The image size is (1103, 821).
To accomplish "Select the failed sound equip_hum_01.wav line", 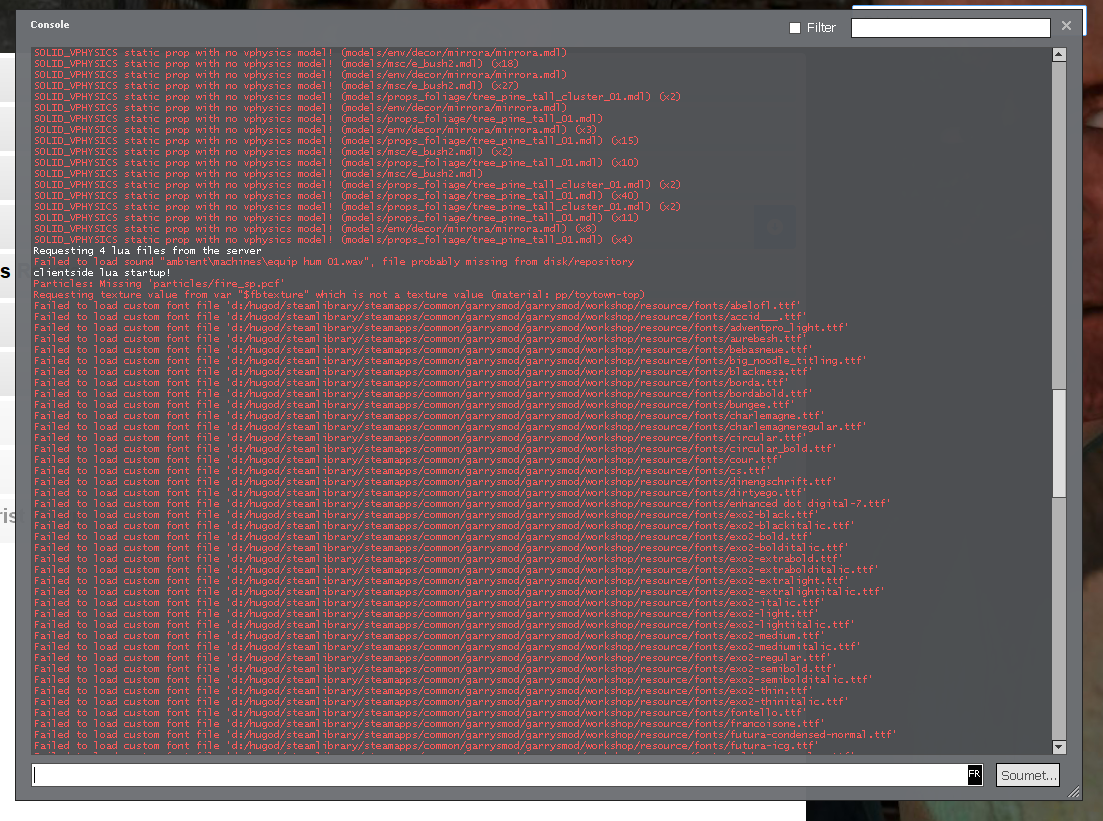I will click(333, 262).
